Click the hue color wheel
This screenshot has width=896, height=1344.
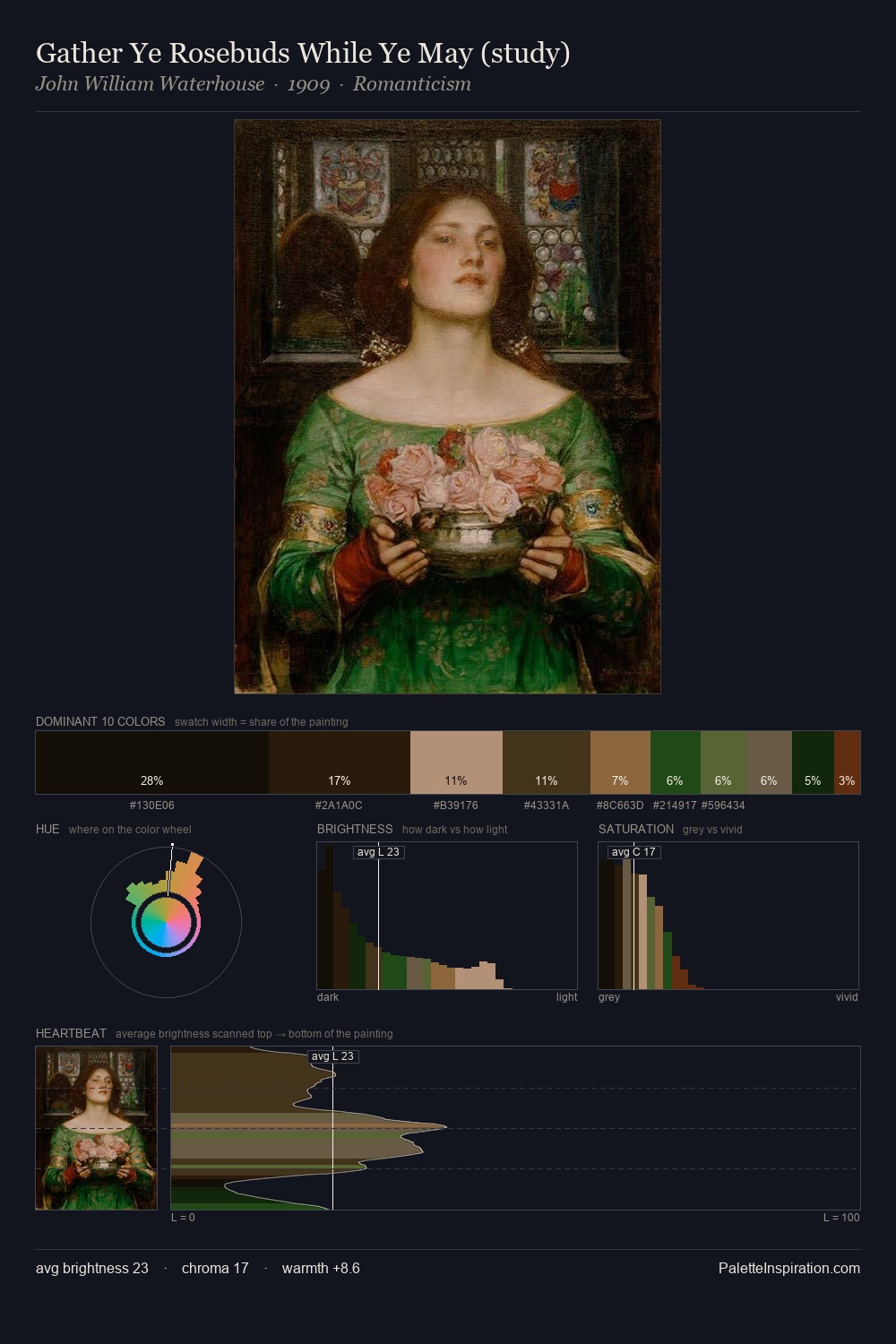166,922
